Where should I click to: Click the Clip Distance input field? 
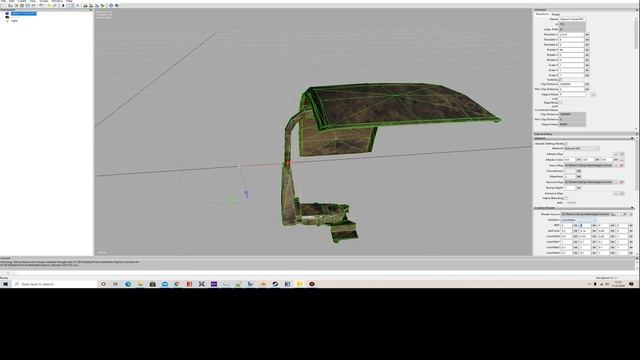pos(571,84)
